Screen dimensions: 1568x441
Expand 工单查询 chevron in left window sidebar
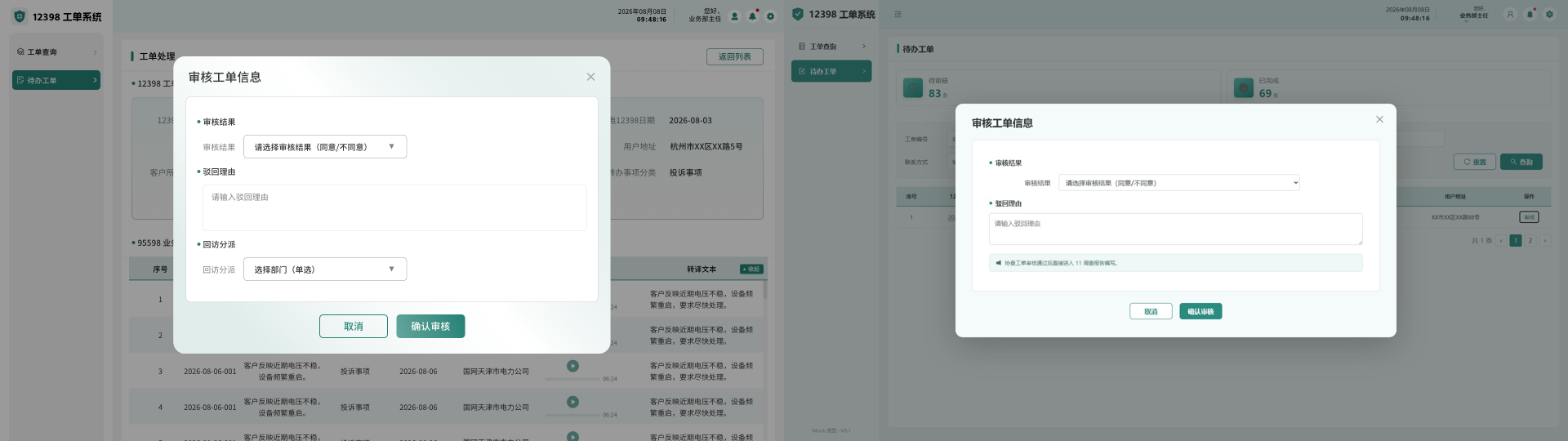point(95,52)
